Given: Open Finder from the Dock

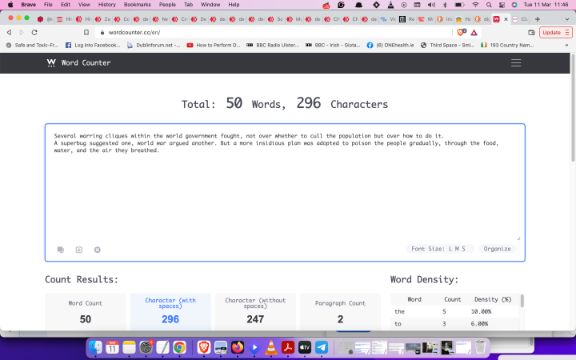Looking at the screenshot, I should click(96, 347).
